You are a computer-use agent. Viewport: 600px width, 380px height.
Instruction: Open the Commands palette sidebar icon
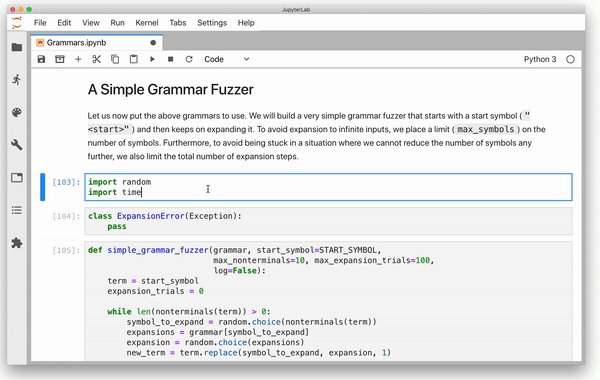coord(17,113)
